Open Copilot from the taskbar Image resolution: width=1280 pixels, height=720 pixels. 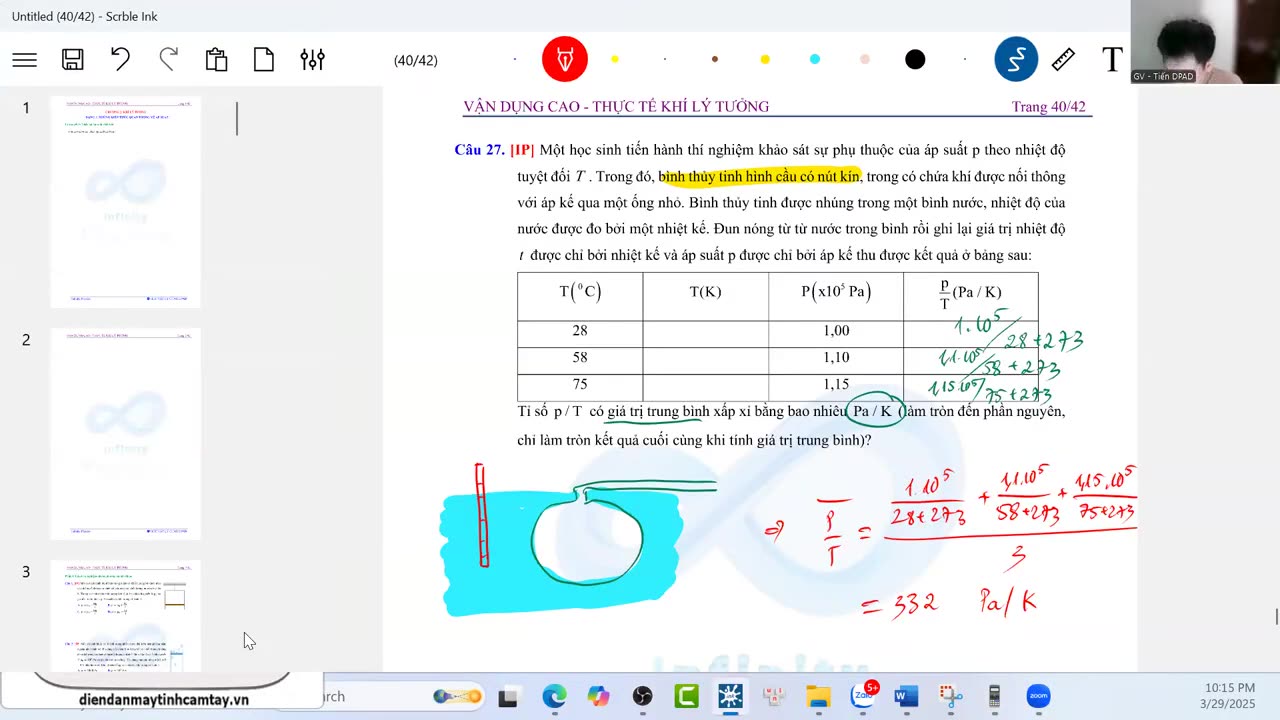point(598,697)
